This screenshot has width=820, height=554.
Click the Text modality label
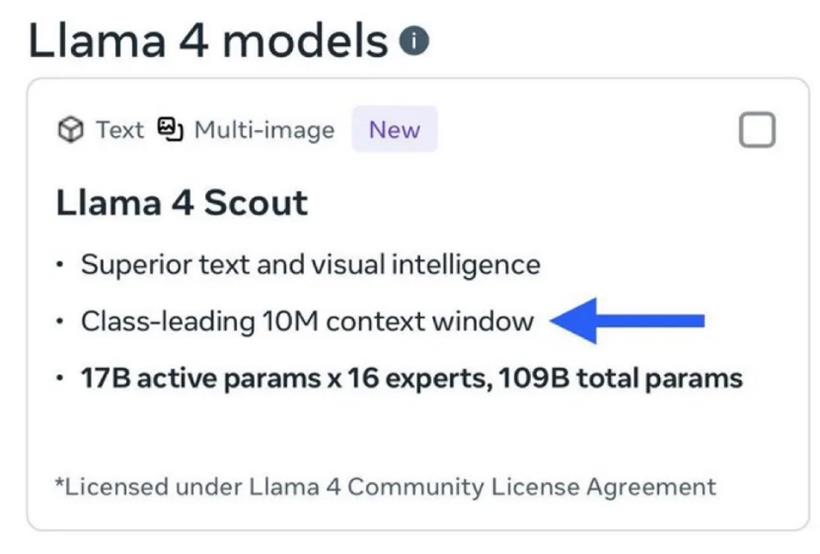[x=120, y=130]
